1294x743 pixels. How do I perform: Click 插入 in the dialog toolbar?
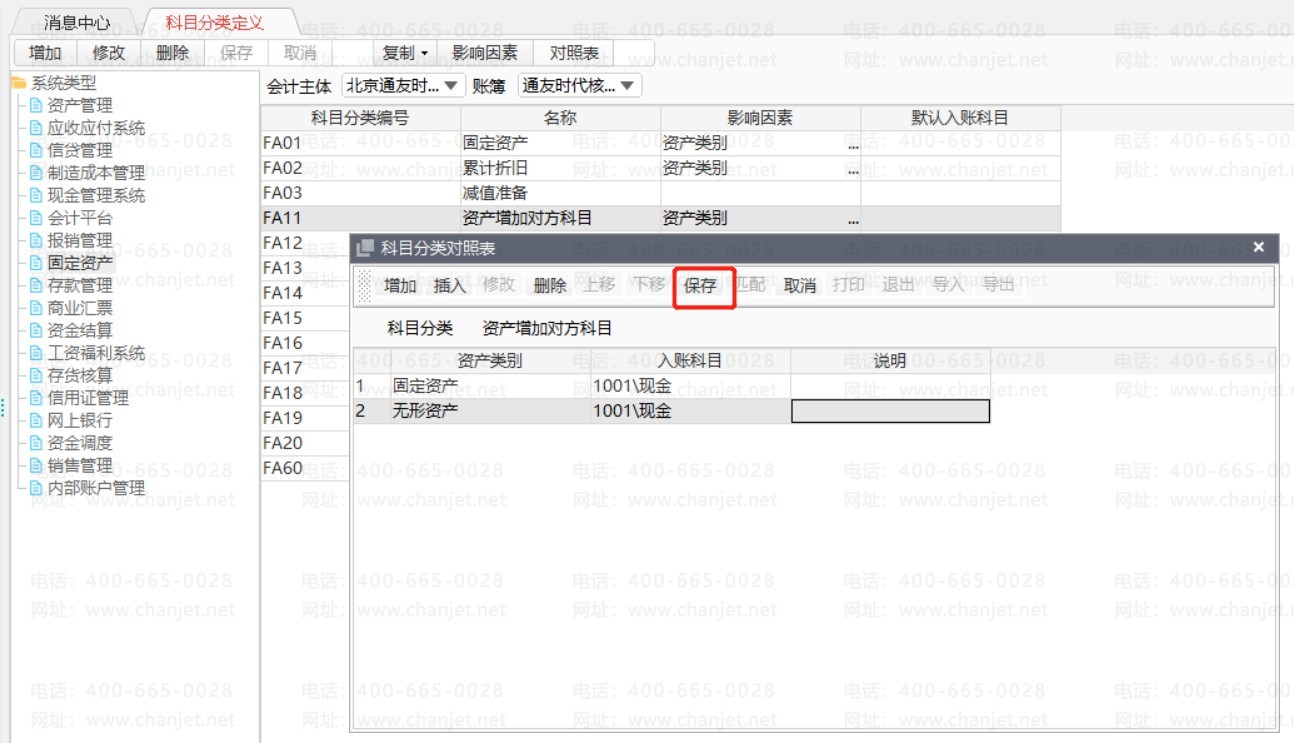click(x=450, y=286)
